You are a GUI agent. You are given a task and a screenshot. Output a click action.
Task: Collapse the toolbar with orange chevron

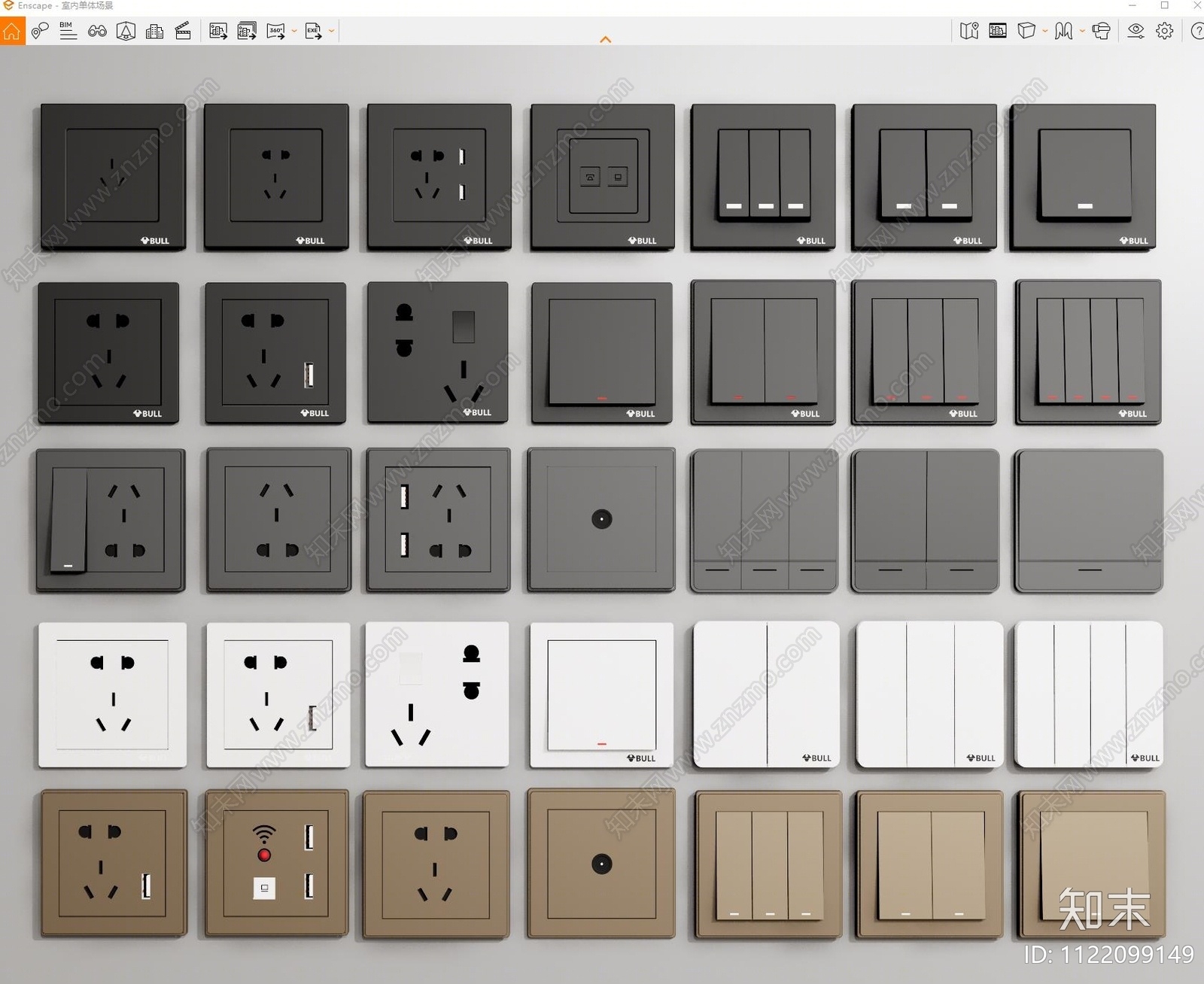606,39
